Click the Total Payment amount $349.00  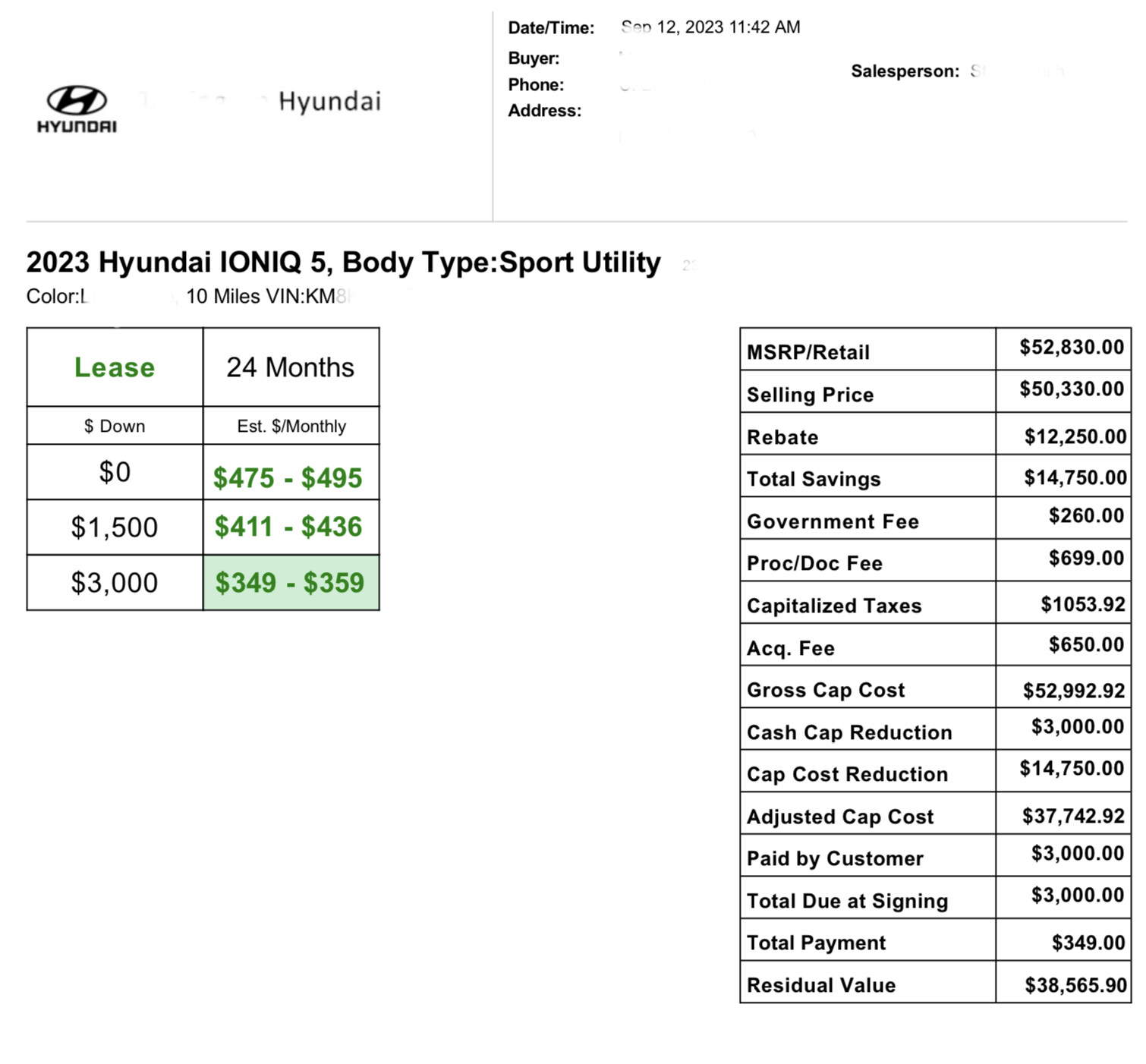click(1088, 943)
